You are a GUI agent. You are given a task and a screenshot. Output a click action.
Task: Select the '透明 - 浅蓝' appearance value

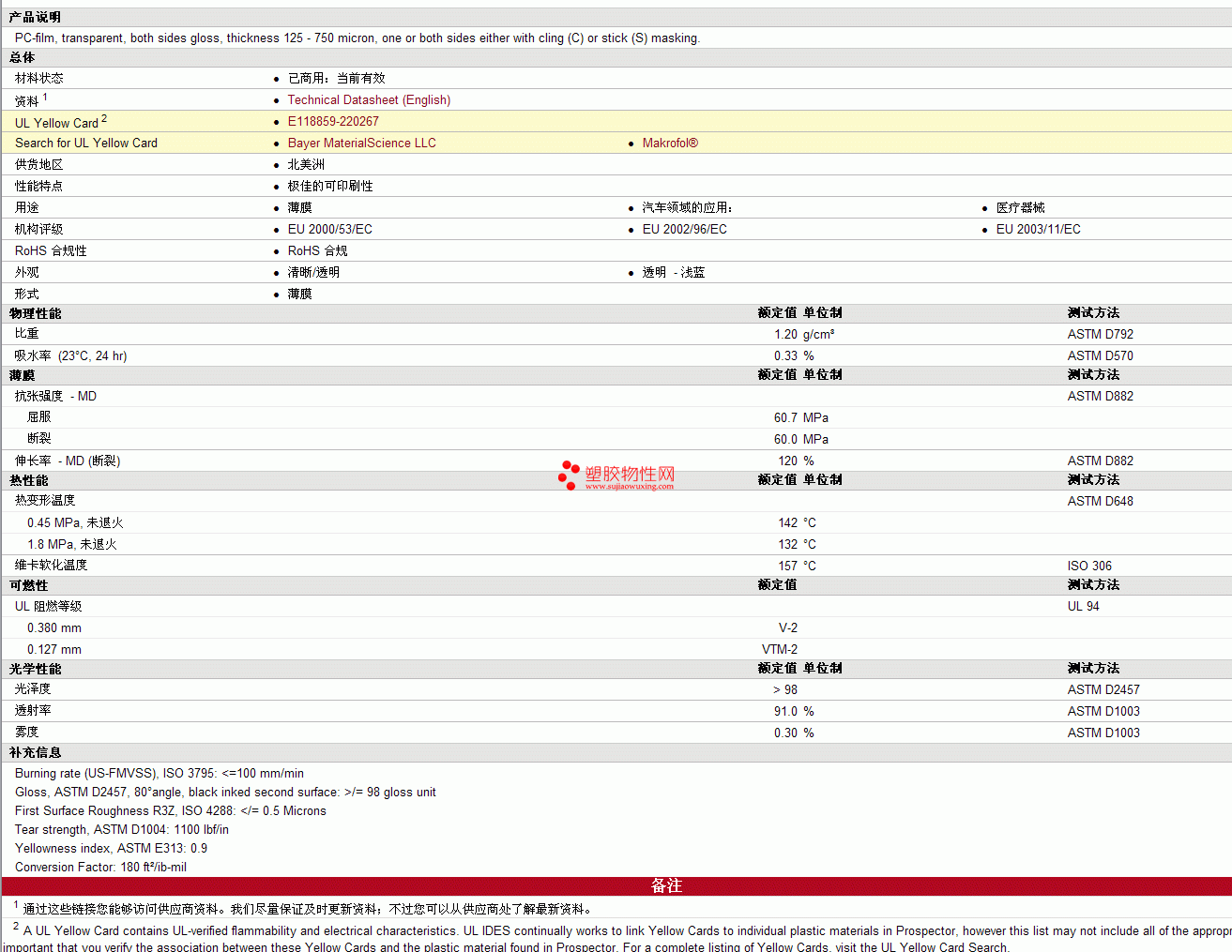674,273
